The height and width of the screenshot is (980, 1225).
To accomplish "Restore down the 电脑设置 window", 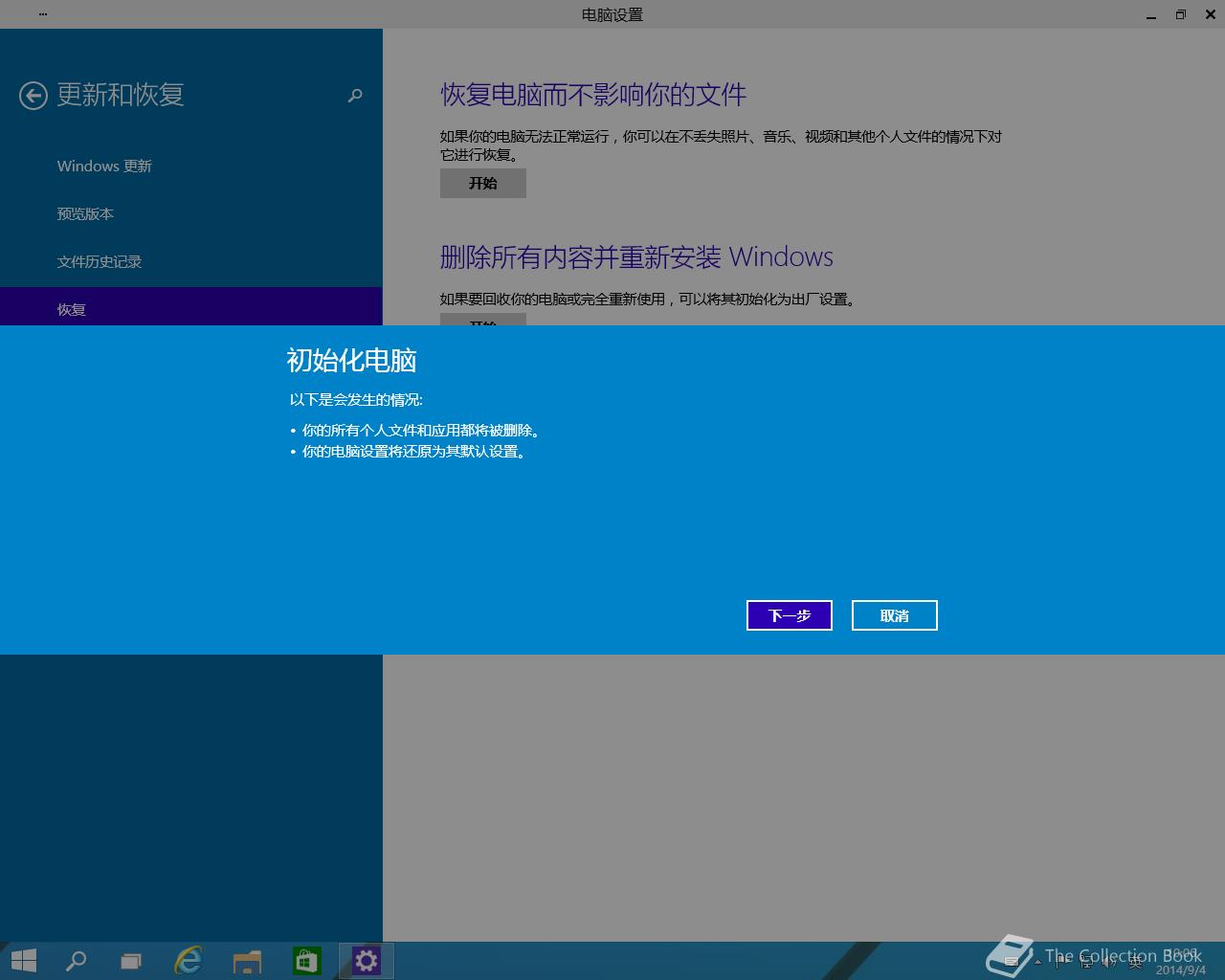I will click(1180, 14).
